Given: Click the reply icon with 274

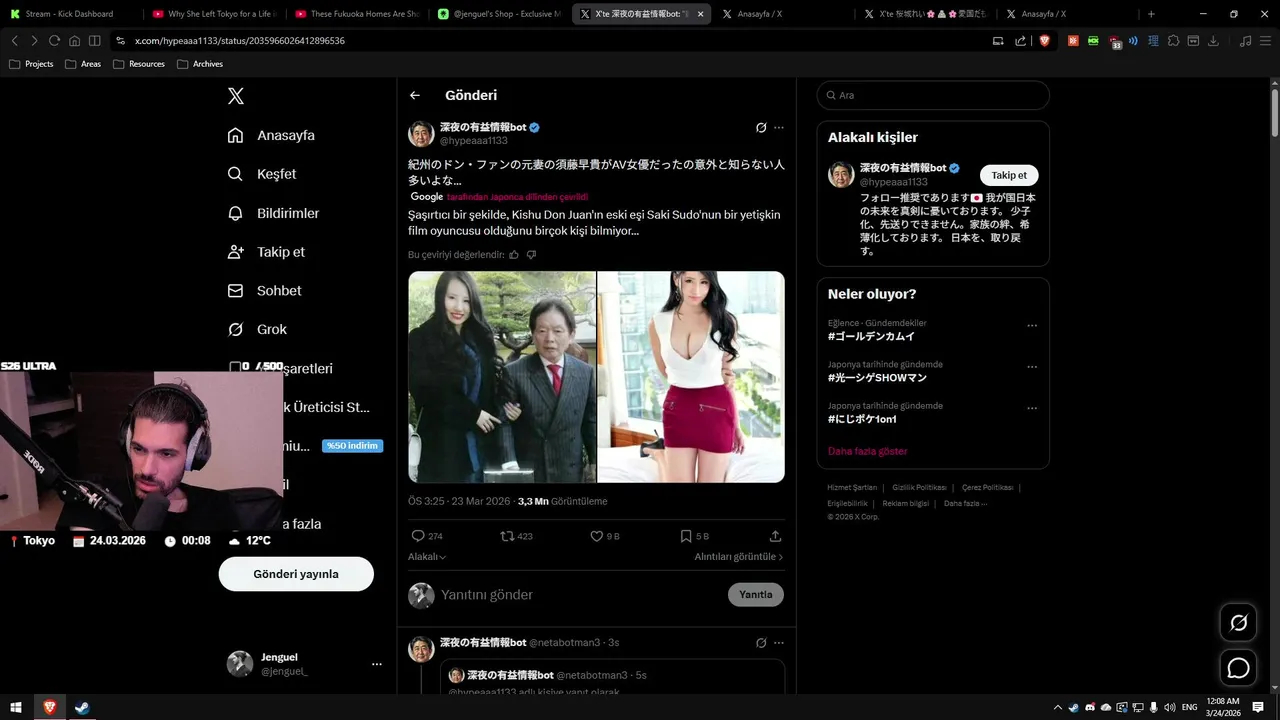Looking at the screenshot, I should (418, 536).
